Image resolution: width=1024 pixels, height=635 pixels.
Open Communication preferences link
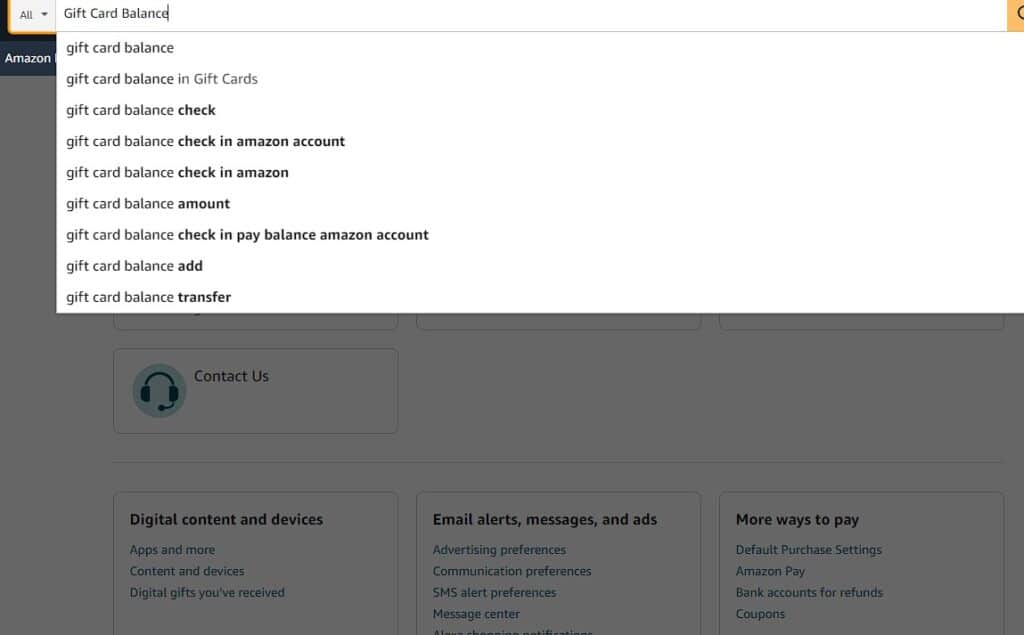point(511,571)
